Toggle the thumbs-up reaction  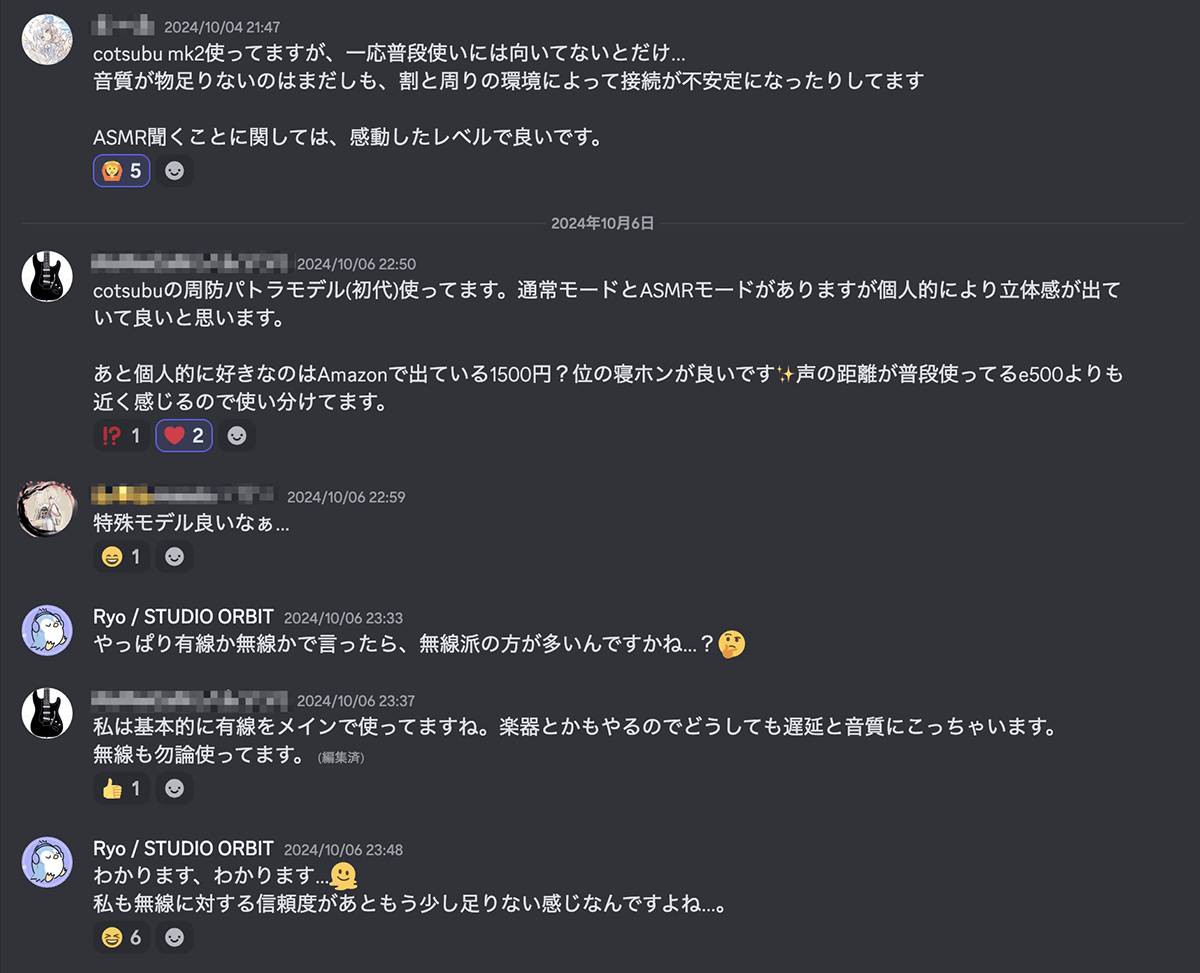tap(122, 788)
